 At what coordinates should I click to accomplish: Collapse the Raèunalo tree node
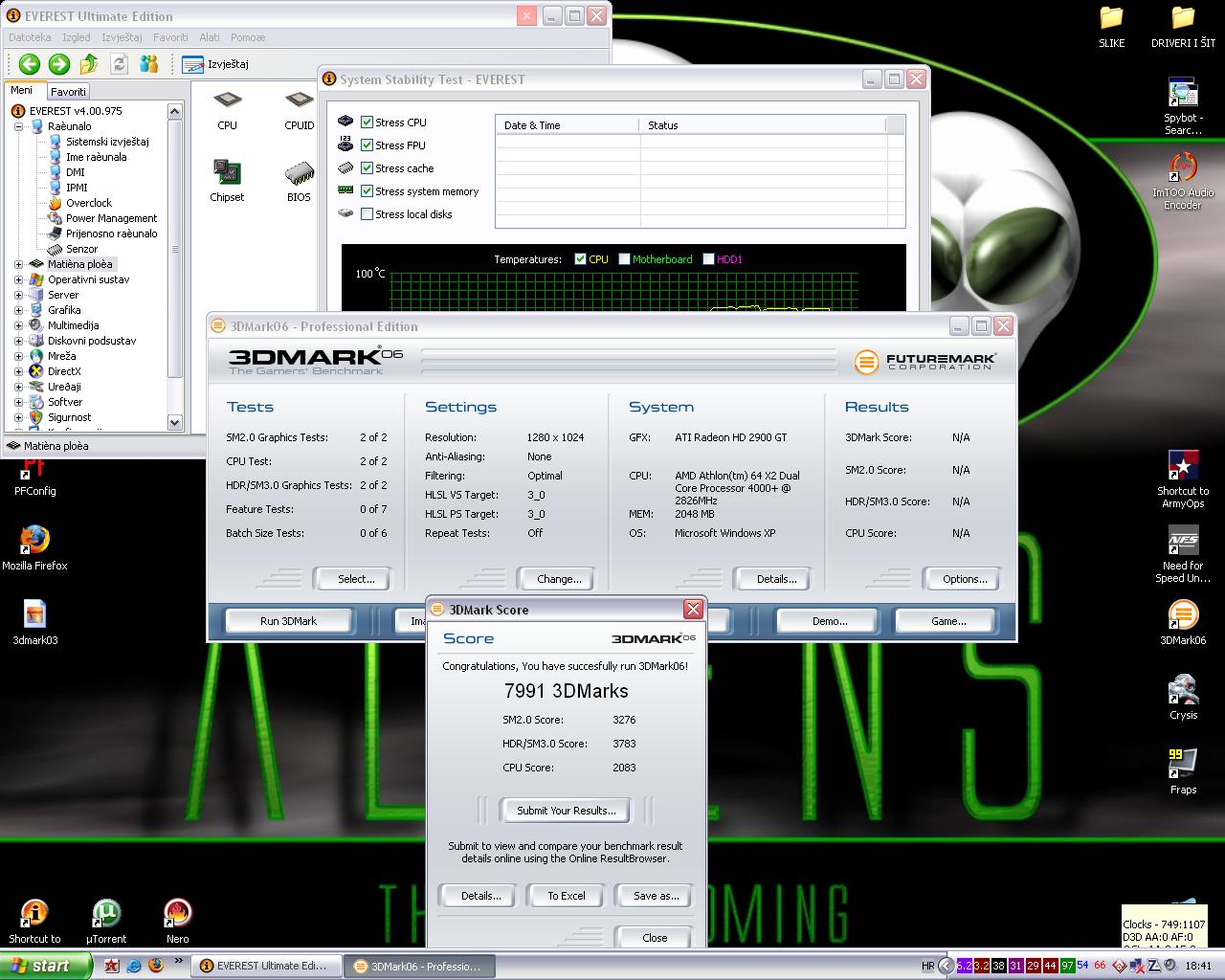tap(18, 126)
